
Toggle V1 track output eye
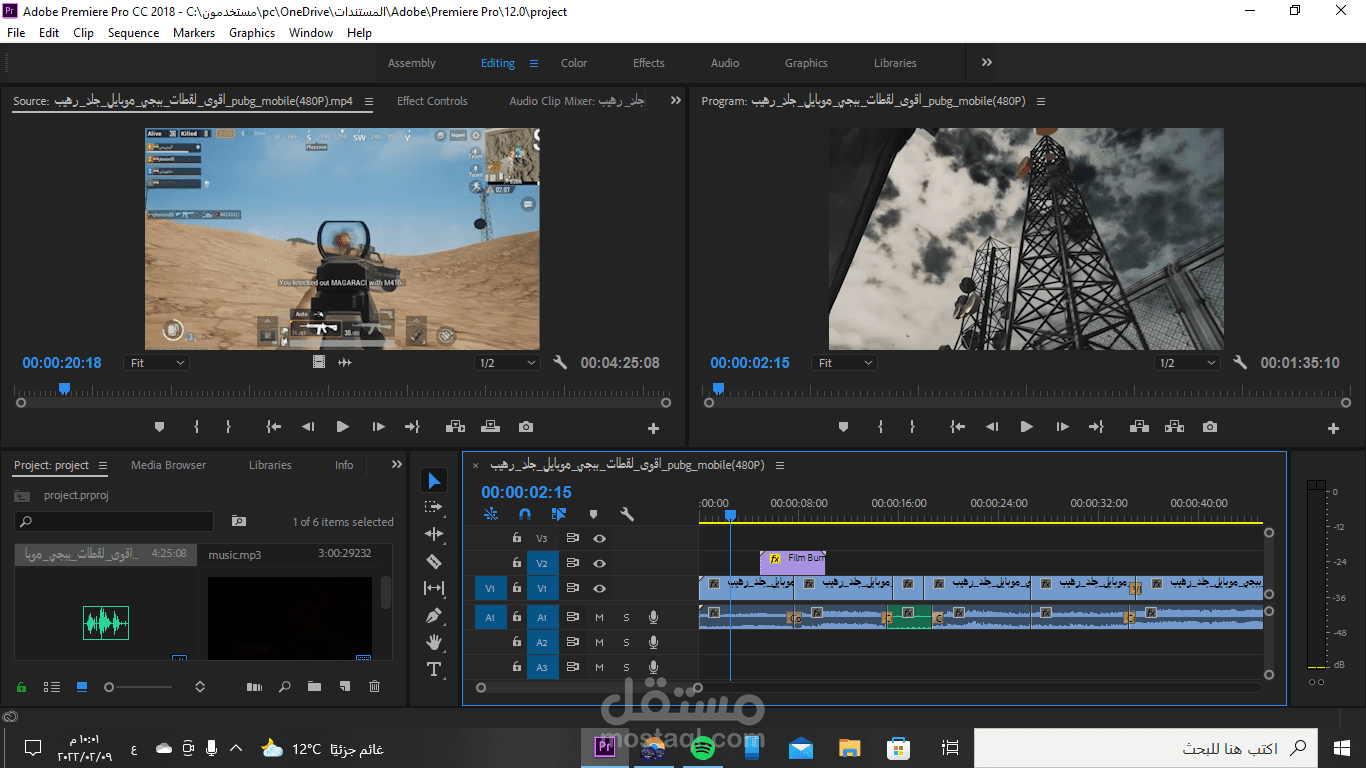[x=600, y=589]
